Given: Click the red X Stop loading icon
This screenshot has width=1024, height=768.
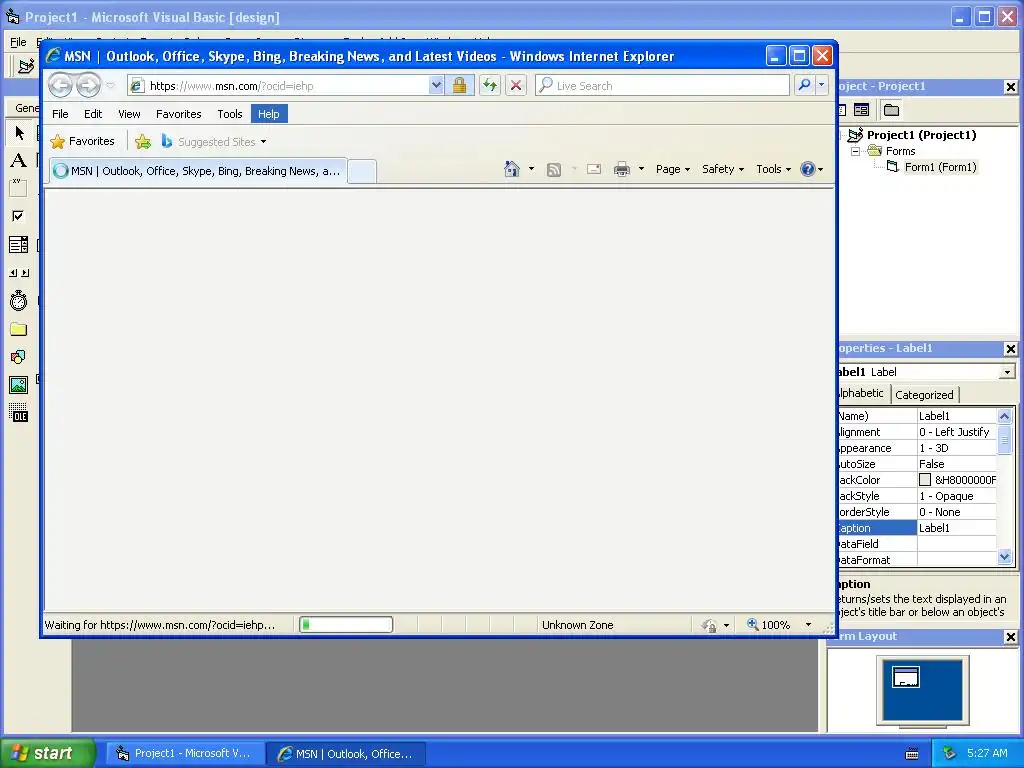Looking at the screenshot, I should point(516,86).
